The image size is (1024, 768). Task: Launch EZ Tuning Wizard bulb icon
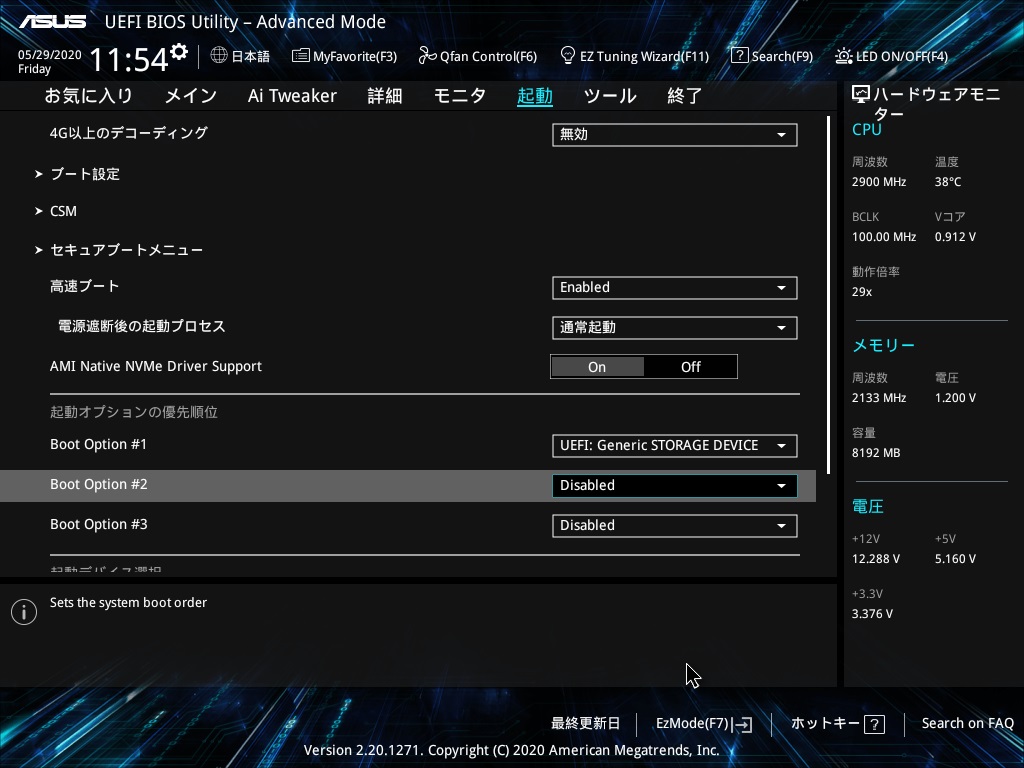point(568,56)
